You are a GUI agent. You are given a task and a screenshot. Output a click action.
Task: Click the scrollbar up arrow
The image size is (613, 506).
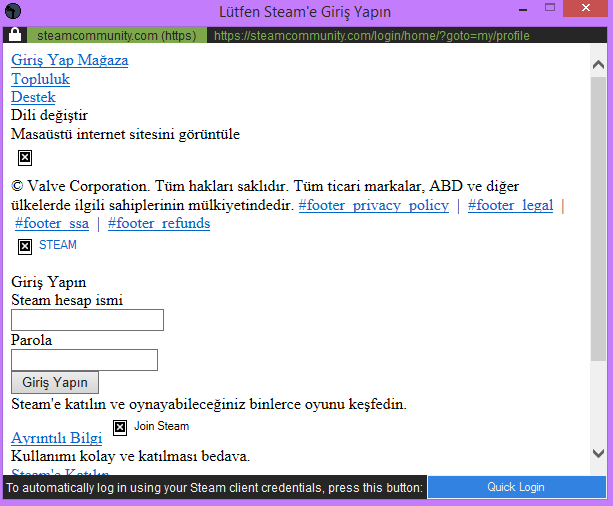(598, 65)
